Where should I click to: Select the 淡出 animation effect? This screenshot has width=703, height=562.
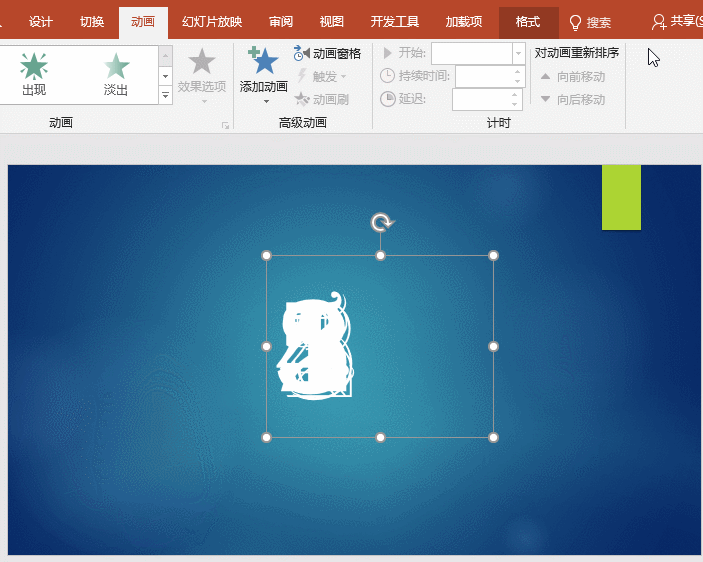[x=116, y=74]
